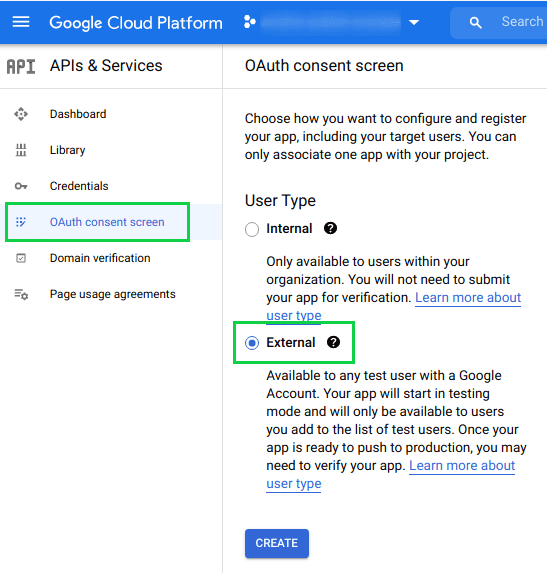
Task: Click the Page usage agreements settings icon
Action: coord(21,294)
